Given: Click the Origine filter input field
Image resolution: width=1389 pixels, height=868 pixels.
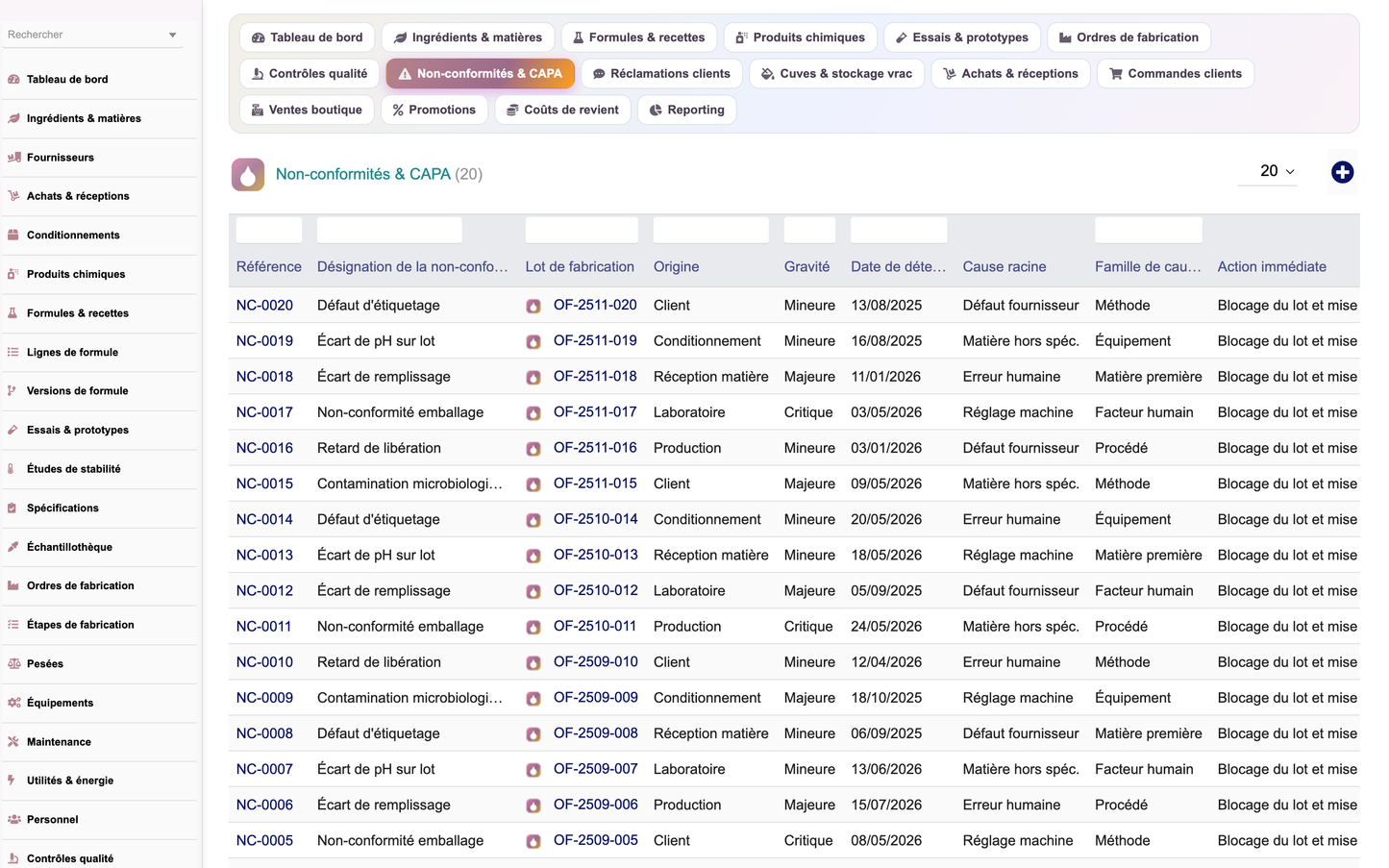Looking at the screenshot, I should point(711,230).
